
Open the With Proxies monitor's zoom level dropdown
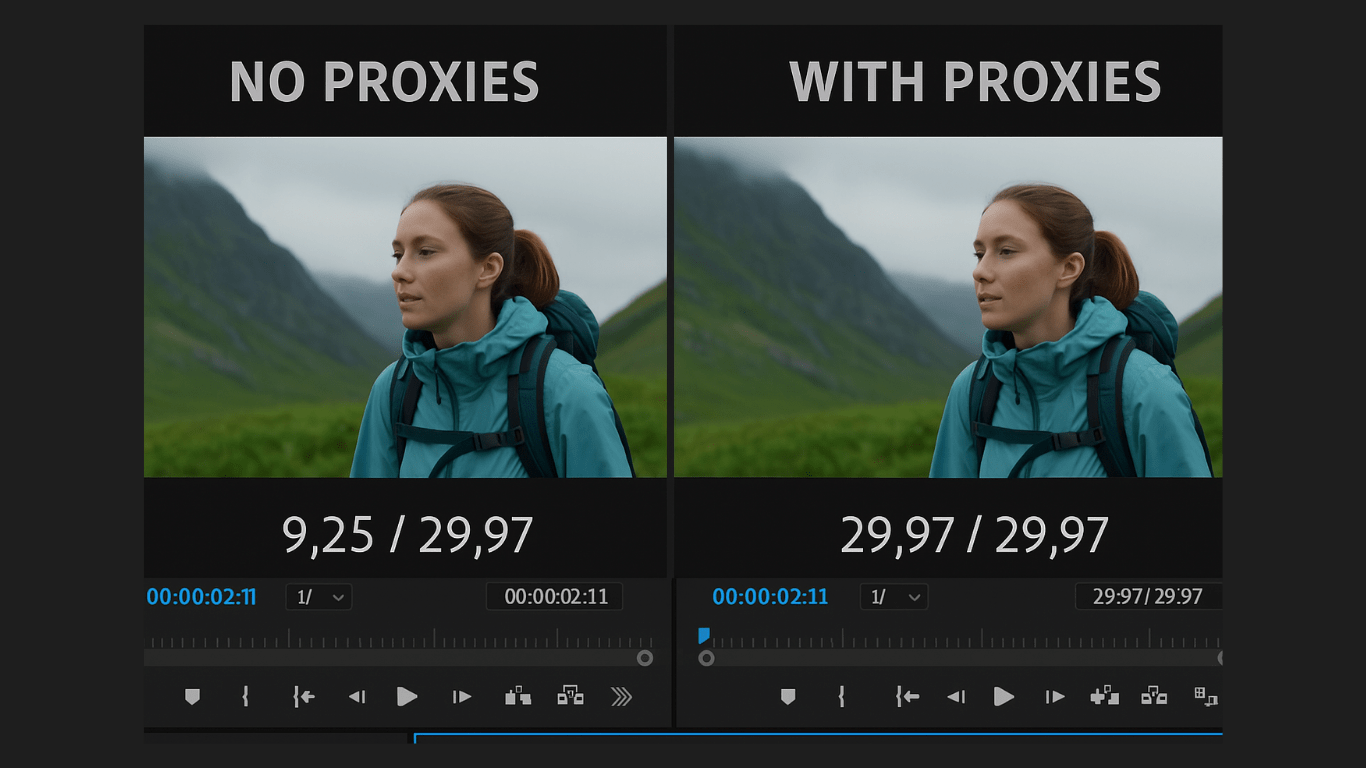point(894,597)
